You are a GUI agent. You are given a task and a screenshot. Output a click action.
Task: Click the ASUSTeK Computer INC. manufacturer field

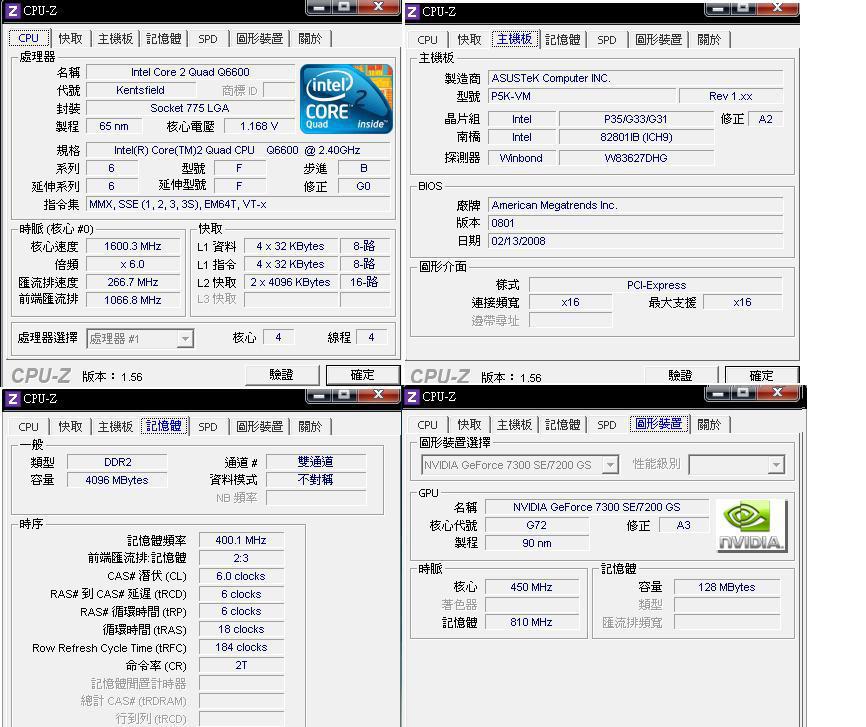pos(635,78)
